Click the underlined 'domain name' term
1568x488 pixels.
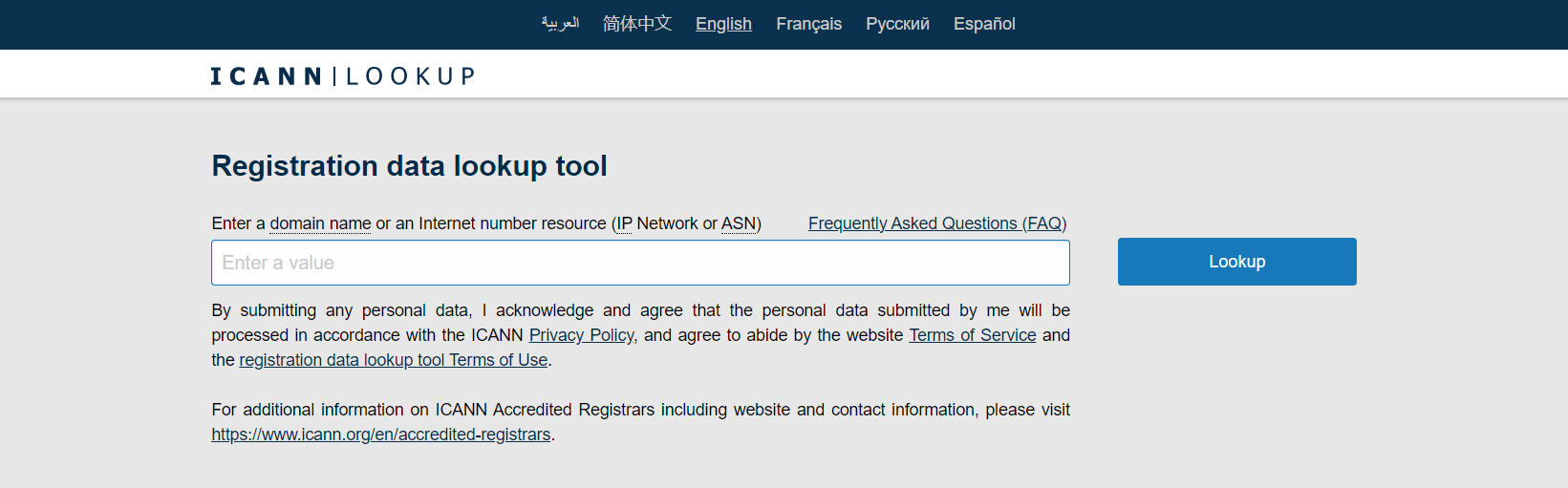tap(320, 223)
